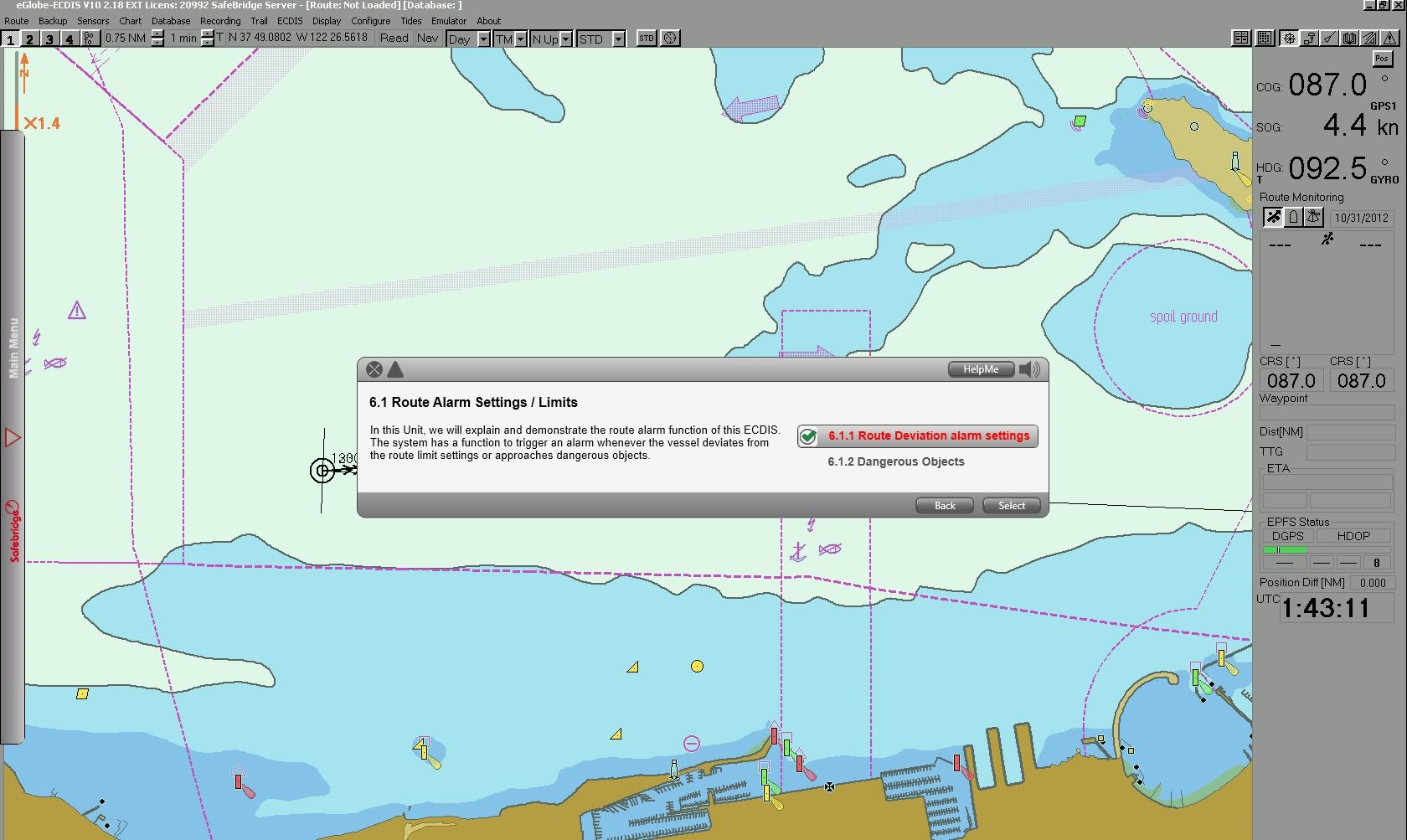Toggle the STD display button in the toolbar

[646, 39]
